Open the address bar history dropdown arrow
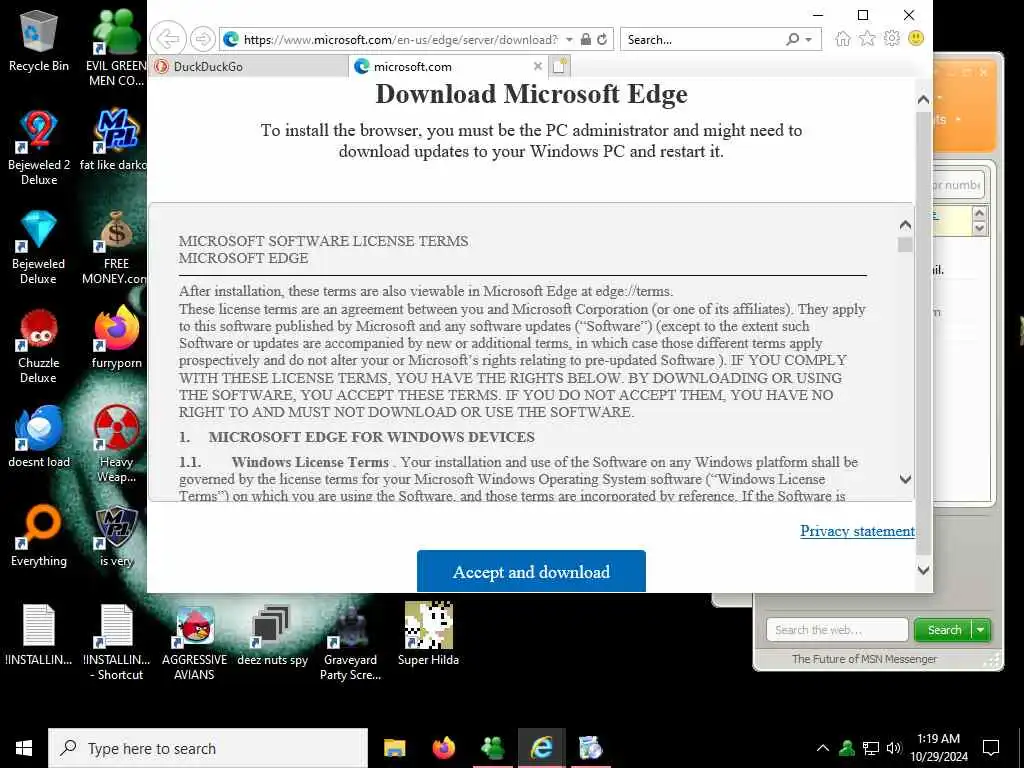 click(569, 39)
